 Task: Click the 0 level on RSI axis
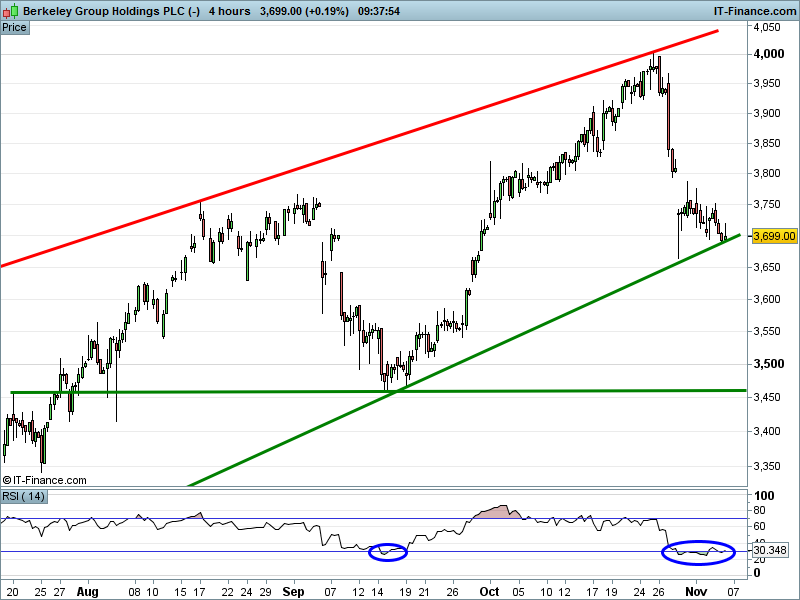(x=757, y=573)
